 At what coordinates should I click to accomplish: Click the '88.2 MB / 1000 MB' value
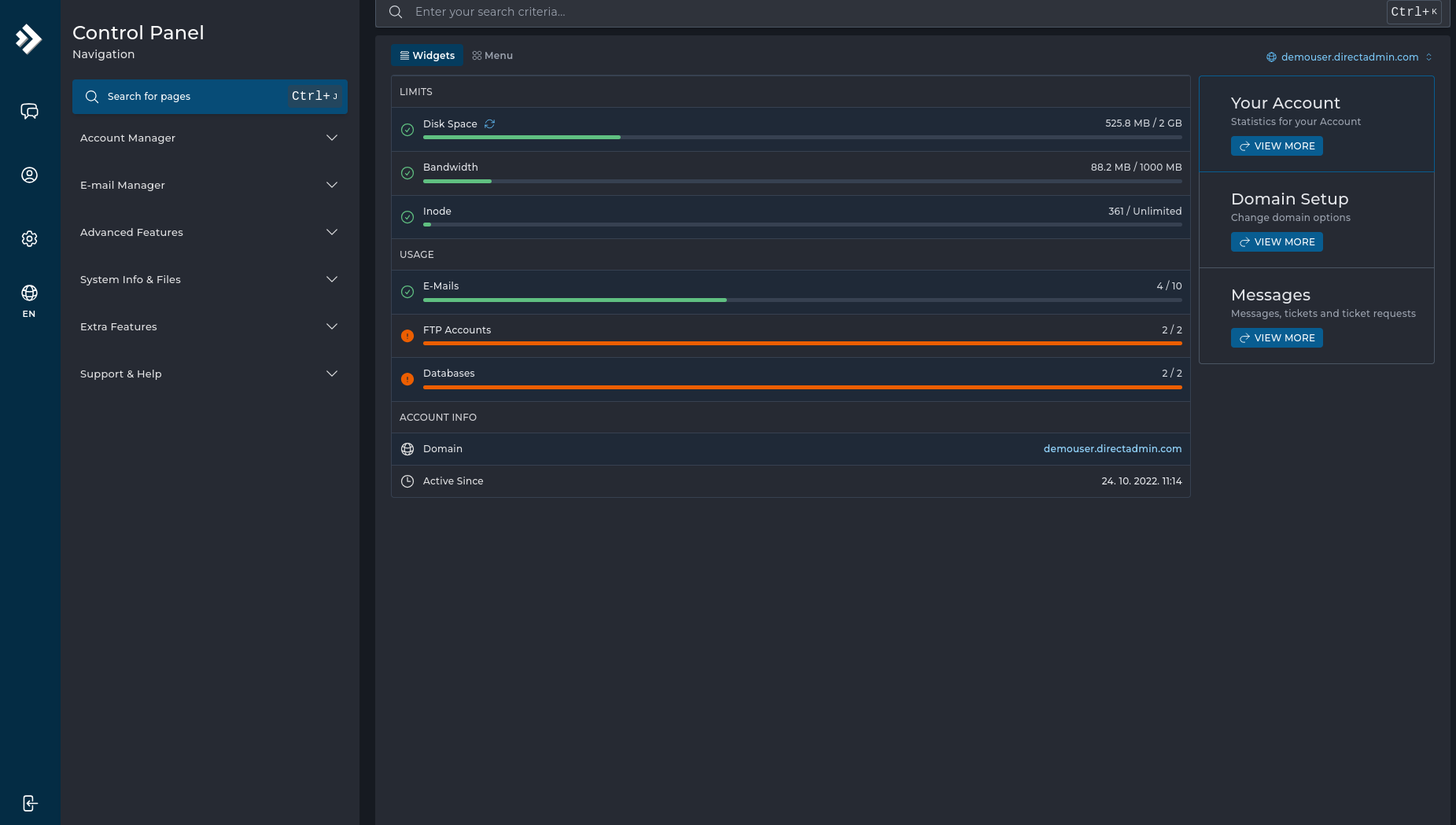pyautogui.click(x=1137, y=167)
